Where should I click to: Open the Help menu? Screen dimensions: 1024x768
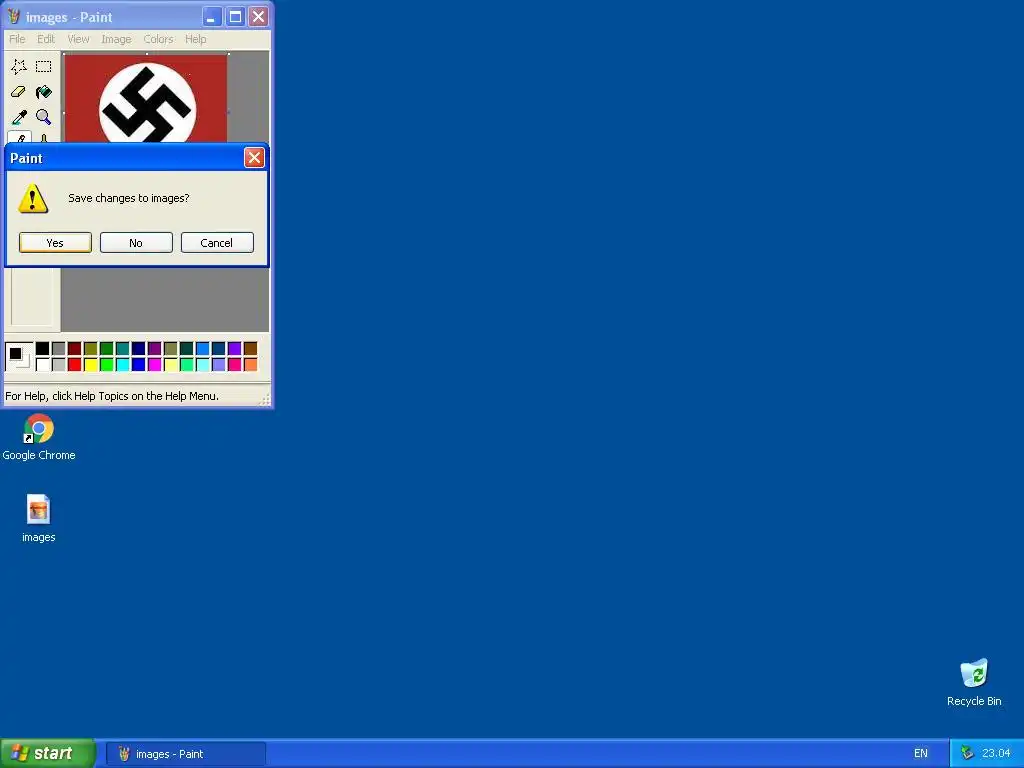[x=195, y=39]
